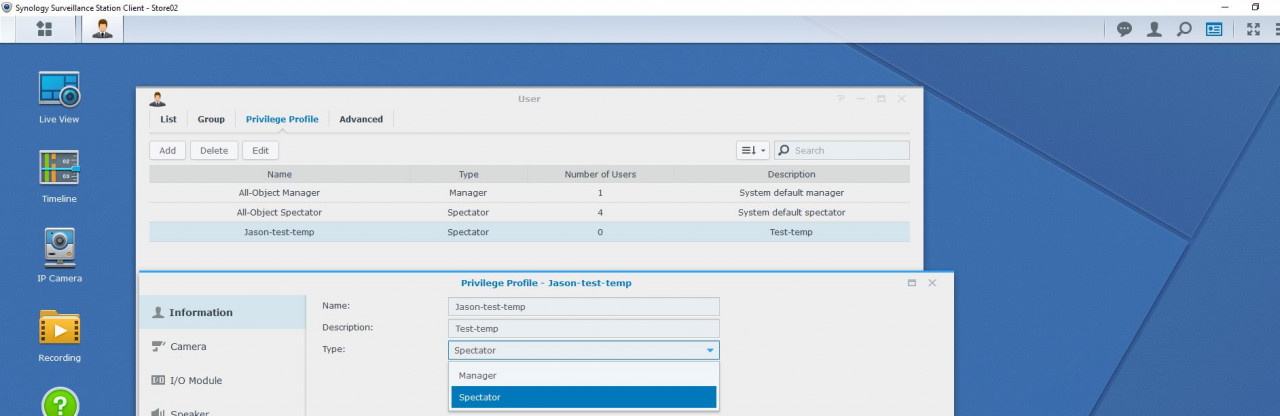
Task: Select the Camera section in sidebar
Action: click(188, 347)
